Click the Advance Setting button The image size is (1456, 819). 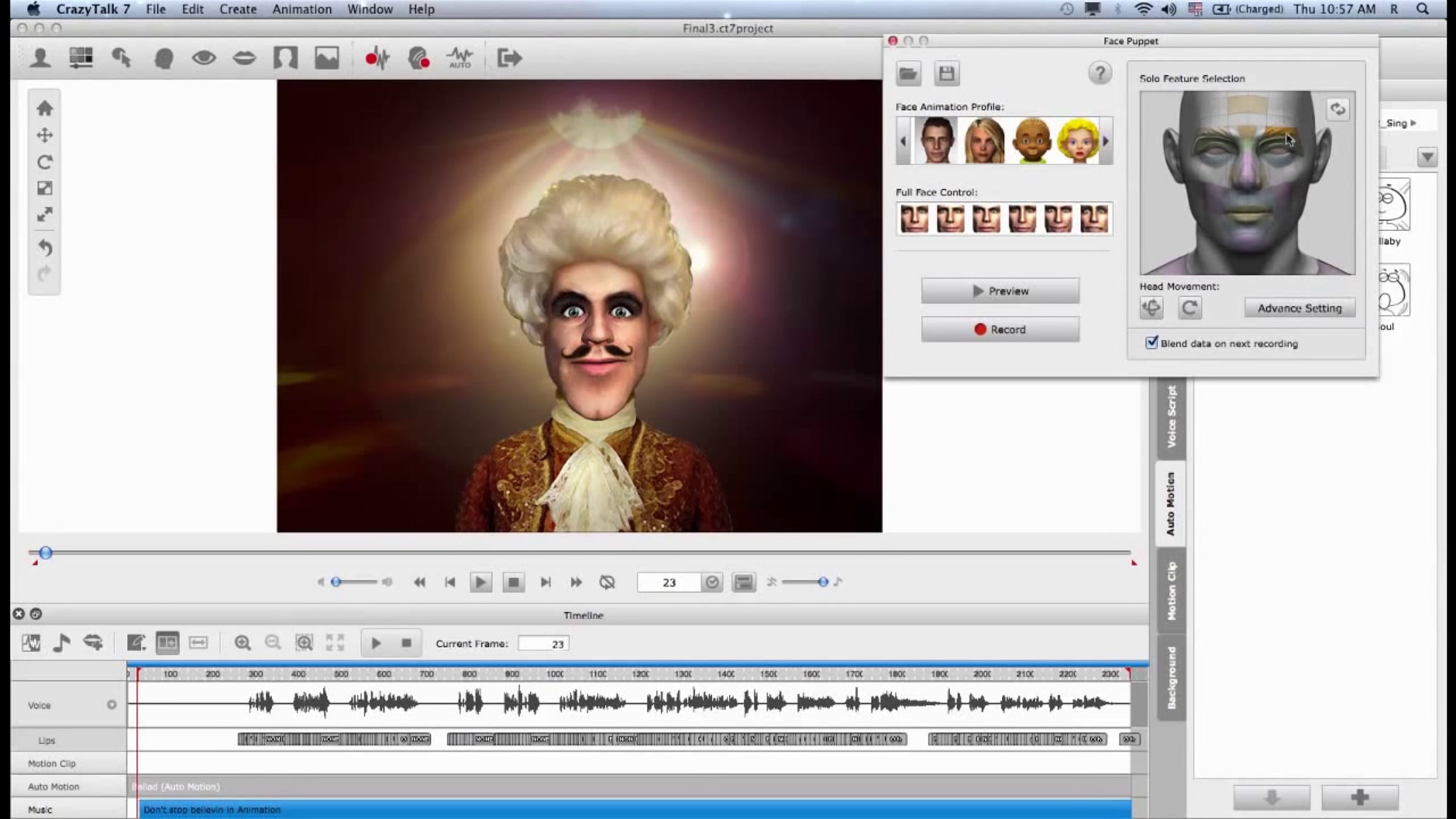[1299, 308]
